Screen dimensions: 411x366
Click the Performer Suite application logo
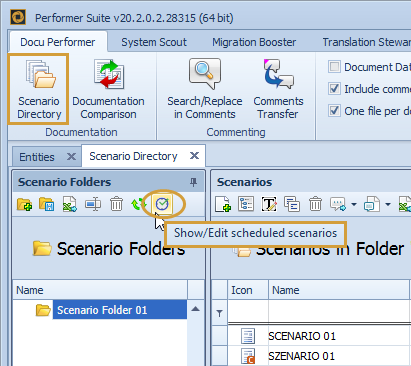click(x=18, y=17)
